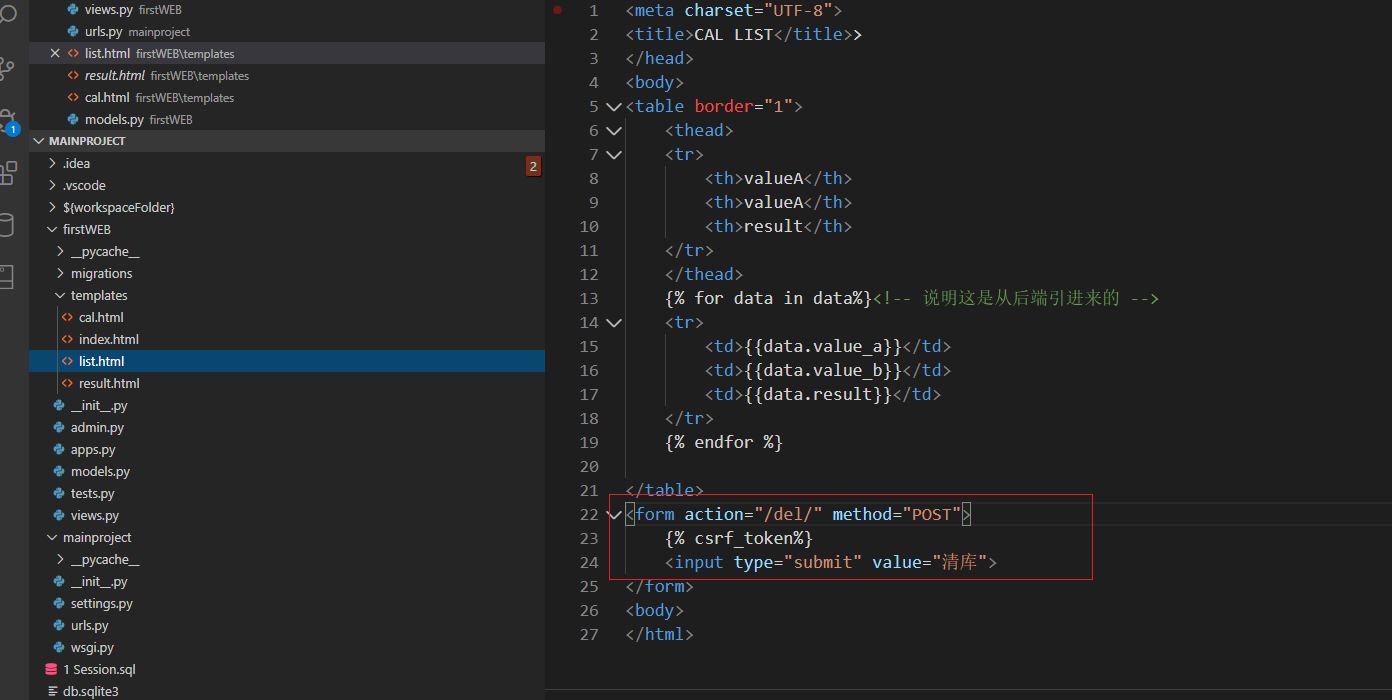Viewport: 1392px width, 700px height.
Task: Expand the .idea folder chevron
Action: tap(52, 163)
